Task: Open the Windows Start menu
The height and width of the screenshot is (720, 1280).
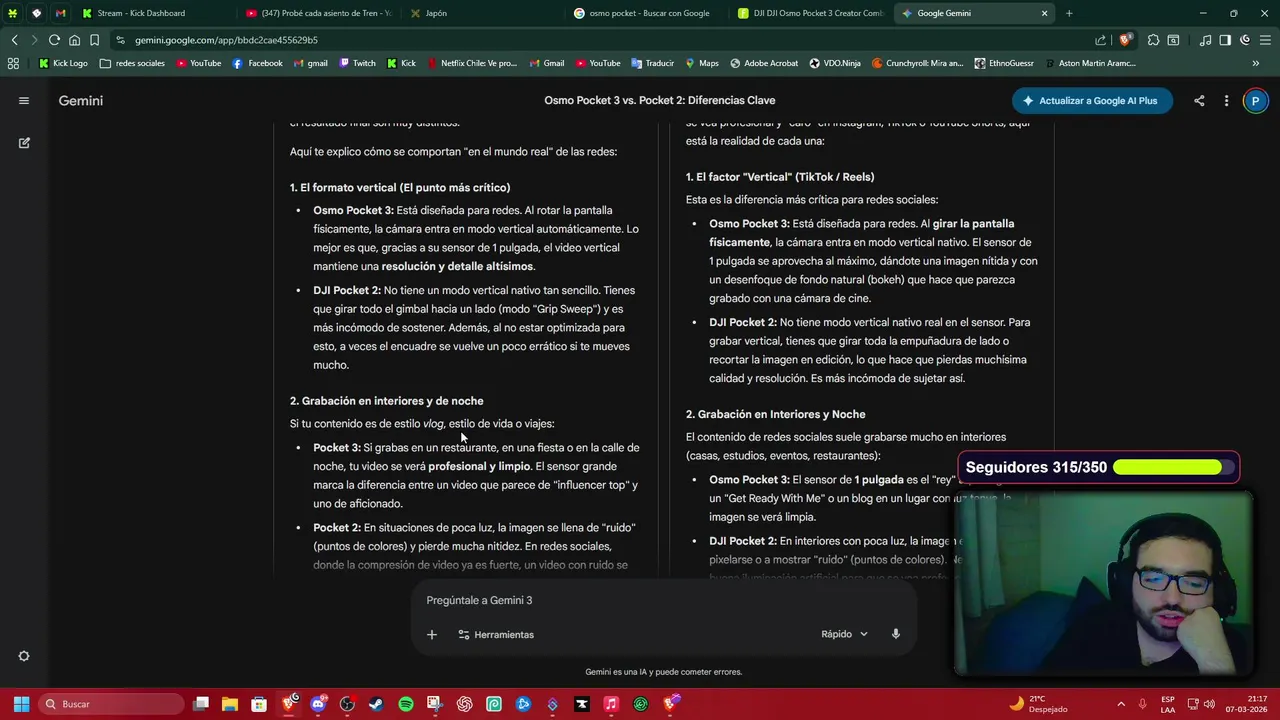Action: [x=21, y=704]
